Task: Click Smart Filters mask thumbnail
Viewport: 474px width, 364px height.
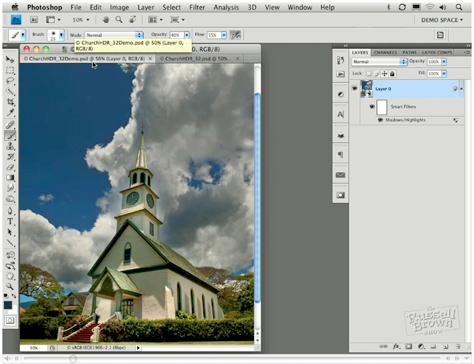Action: pos(382,107)
